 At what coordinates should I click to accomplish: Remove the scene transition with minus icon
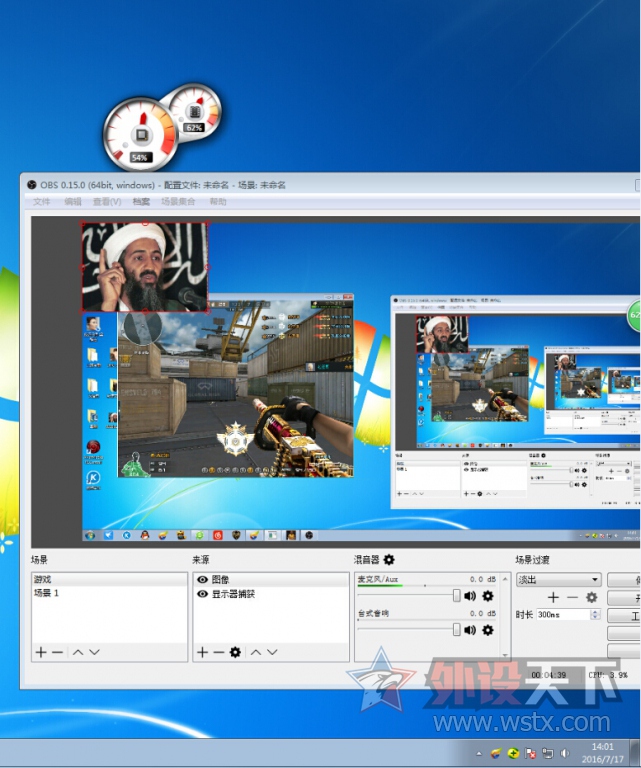(572, 598)
